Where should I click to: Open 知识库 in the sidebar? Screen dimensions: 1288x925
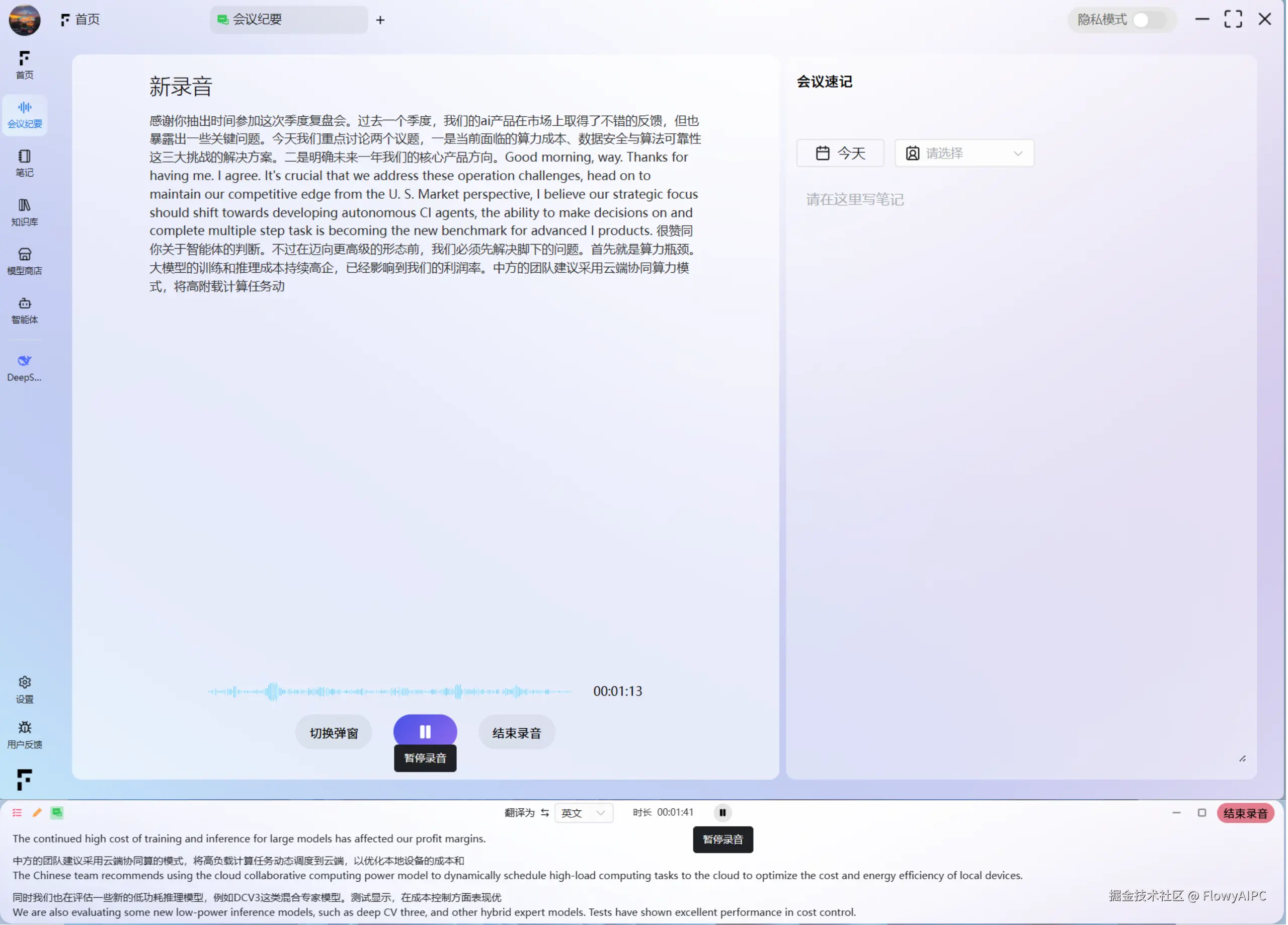click(25, 212)
